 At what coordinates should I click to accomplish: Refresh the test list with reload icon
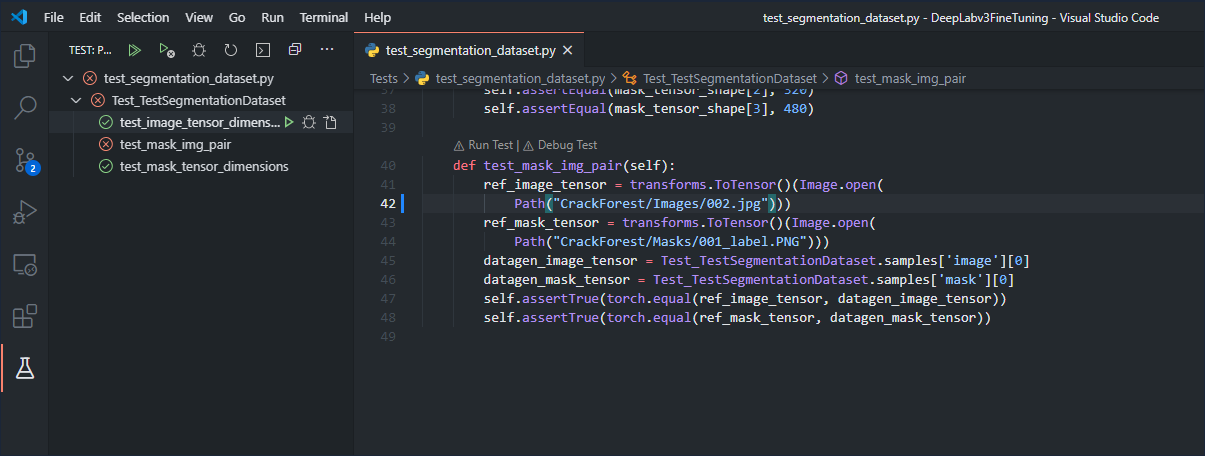231,49
